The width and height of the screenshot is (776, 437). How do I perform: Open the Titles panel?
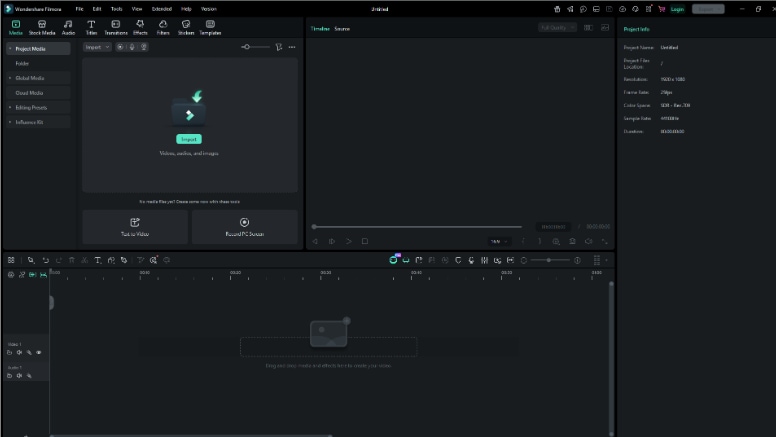(91, 28)
